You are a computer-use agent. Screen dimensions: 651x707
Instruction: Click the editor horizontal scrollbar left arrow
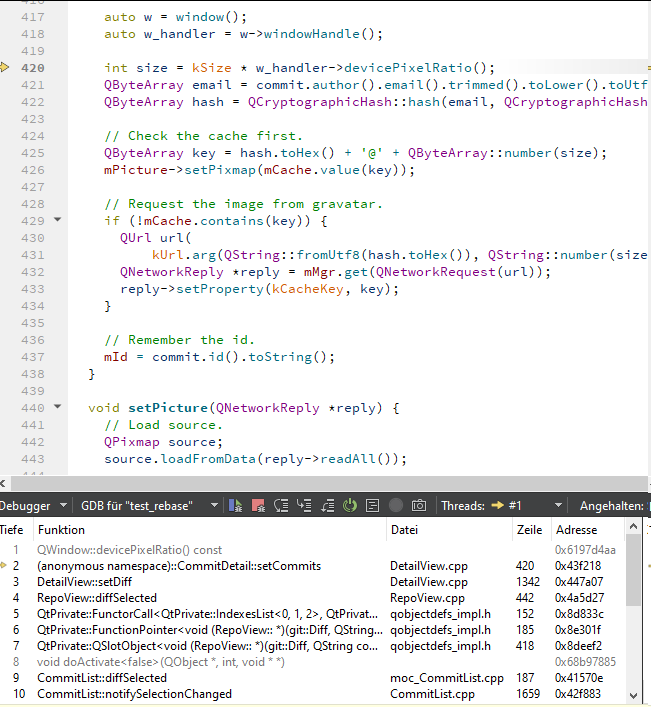3,484
